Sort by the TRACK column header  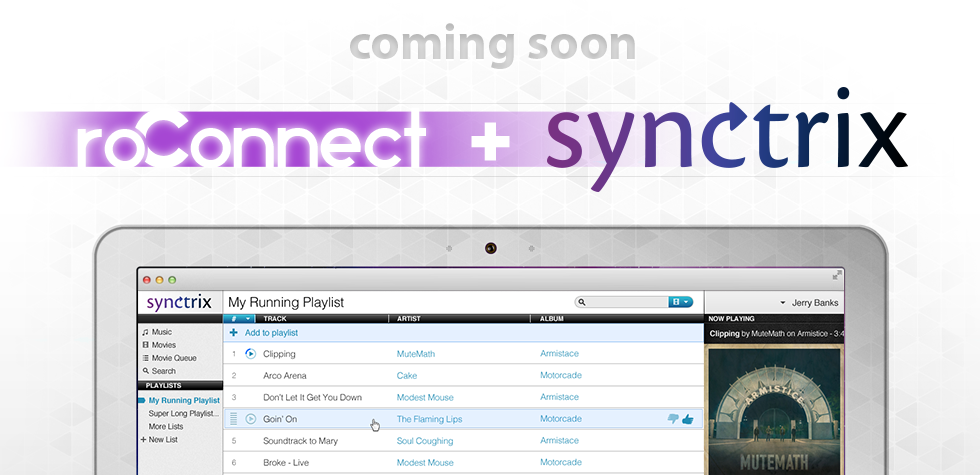coord(275,319)
